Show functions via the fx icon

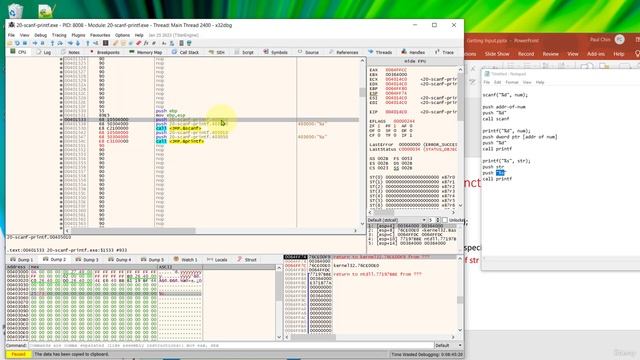tap(146, 43)
